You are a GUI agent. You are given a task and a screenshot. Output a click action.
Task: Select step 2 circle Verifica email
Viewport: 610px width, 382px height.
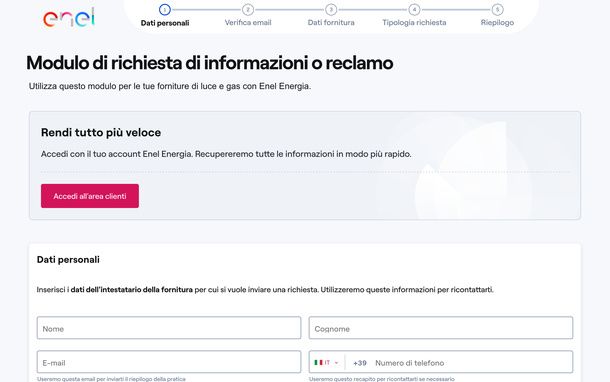pyautogui.click(x=248, y=9)
